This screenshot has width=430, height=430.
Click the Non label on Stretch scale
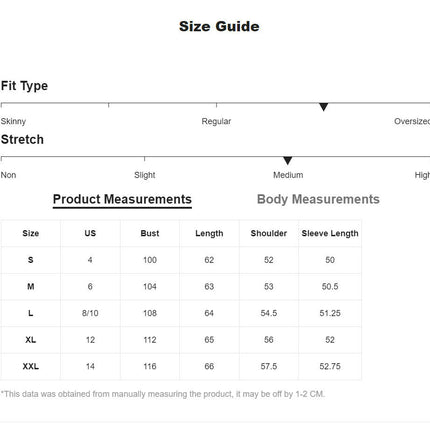tap(8, 175)
